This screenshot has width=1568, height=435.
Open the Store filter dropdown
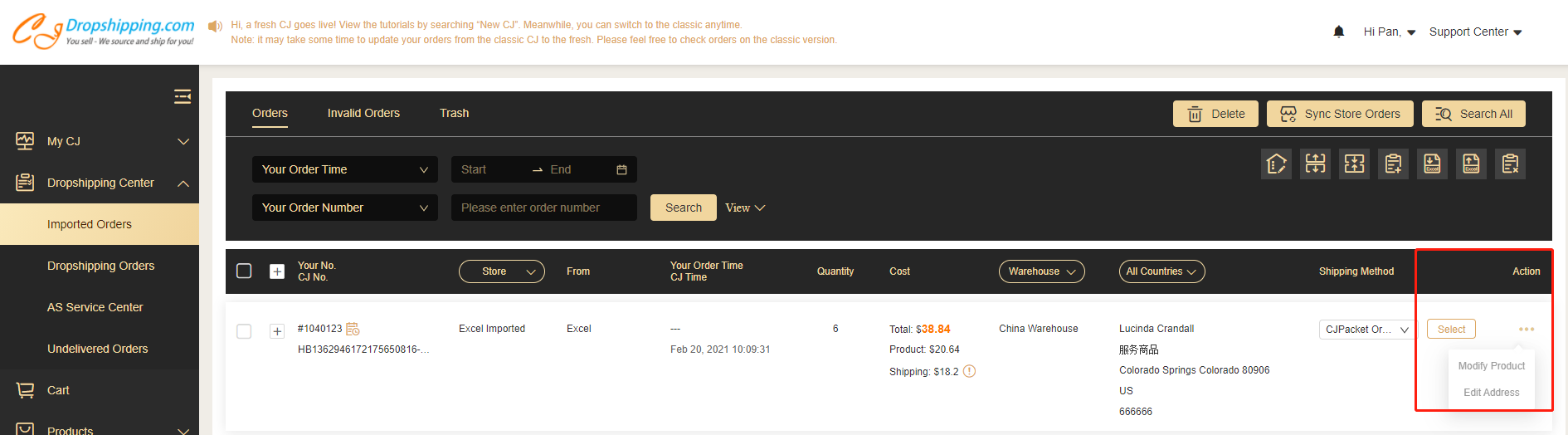[x=501, y=271]
